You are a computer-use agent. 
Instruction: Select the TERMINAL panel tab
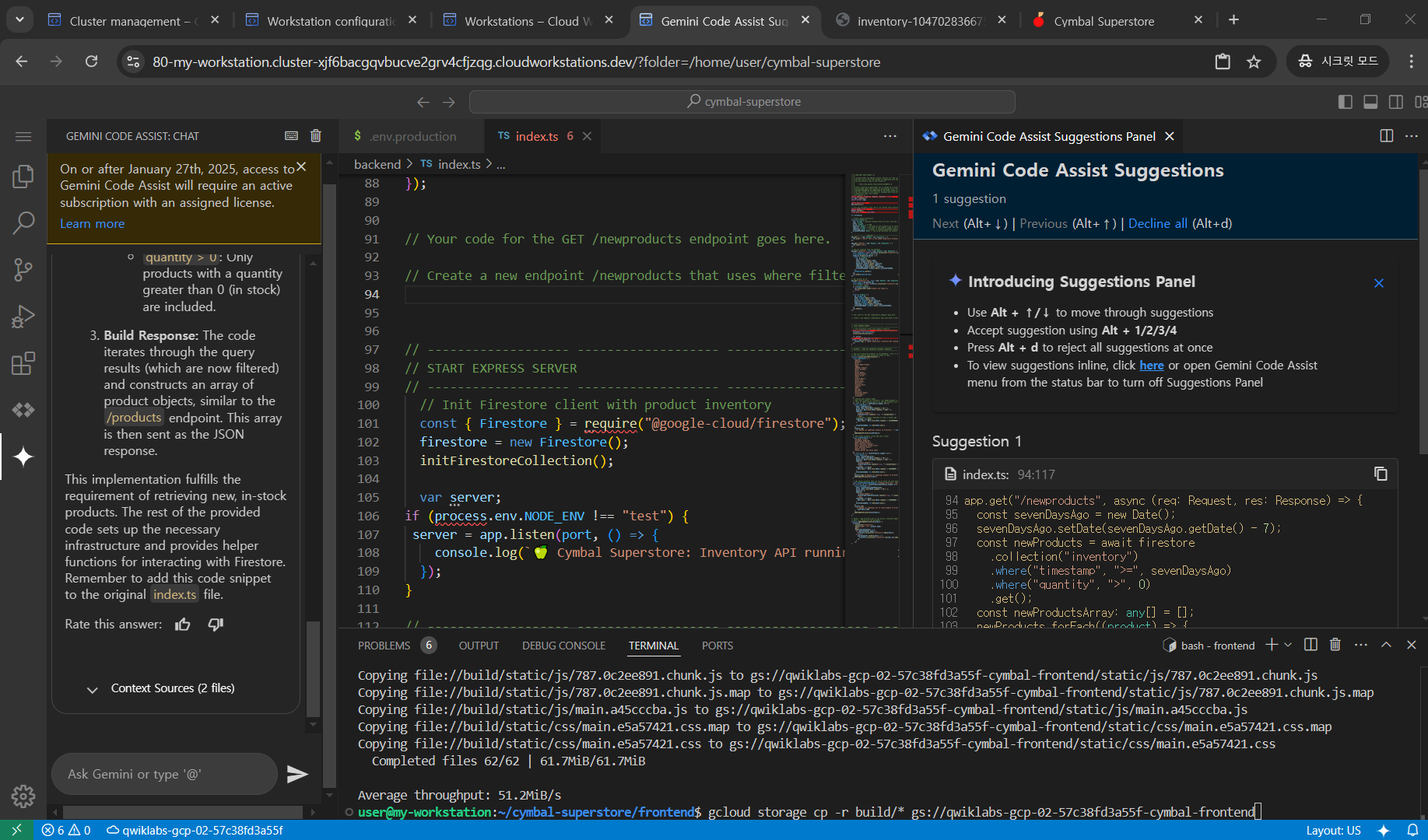coord(654,646)
